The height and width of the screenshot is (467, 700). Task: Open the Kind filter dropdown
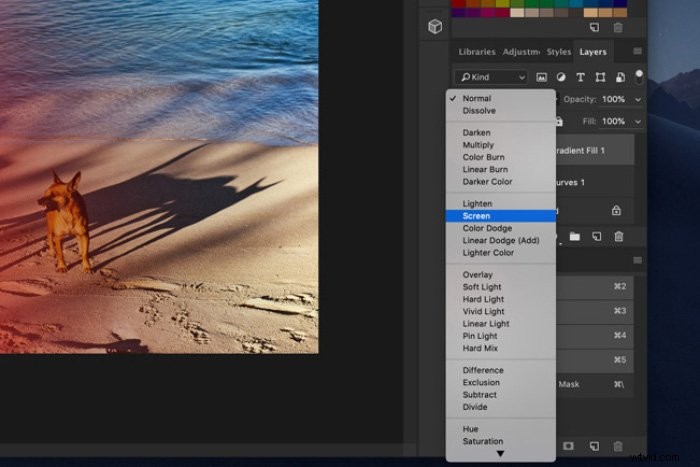coord(491,77)
